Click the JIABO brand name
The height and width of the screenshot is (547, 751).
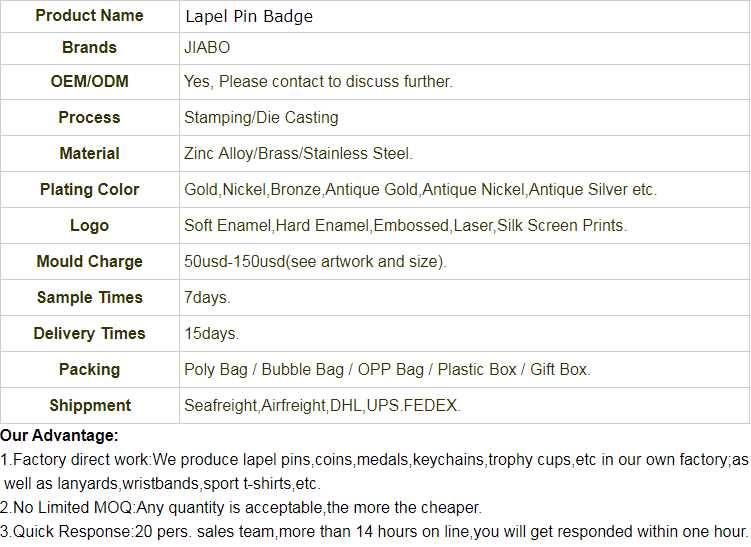tap(207, 48)
